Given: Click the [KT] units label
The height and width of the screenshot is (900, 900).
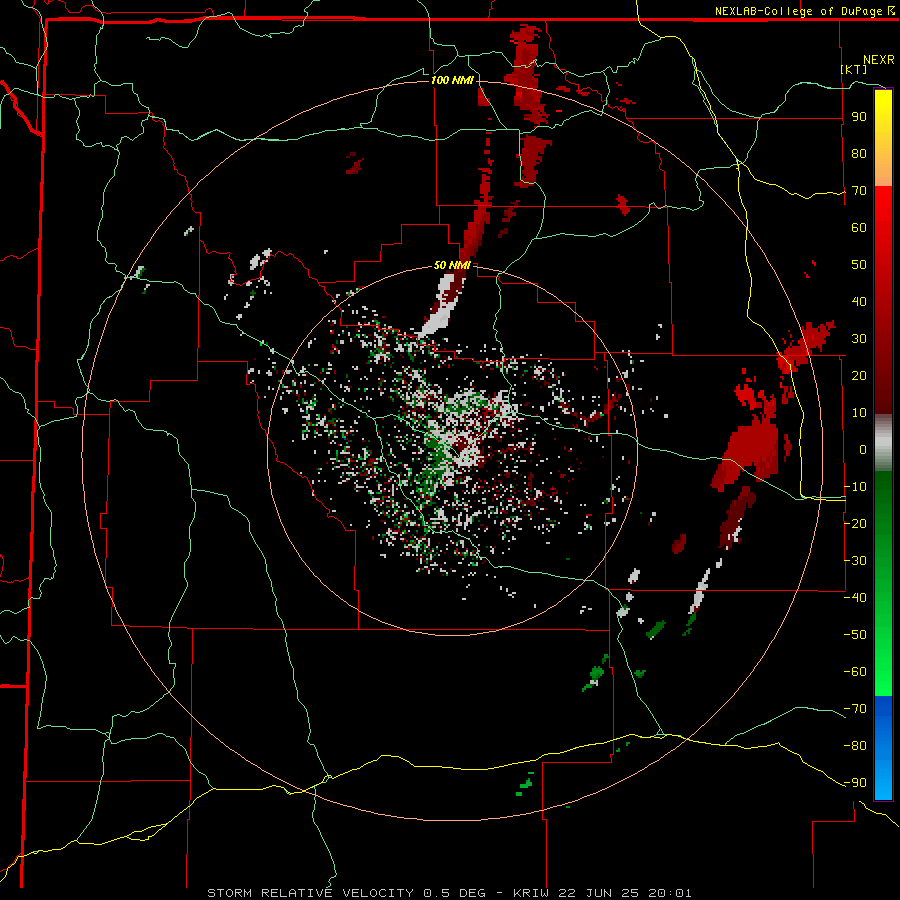Looking at the screenshot, I should [854, 69].
